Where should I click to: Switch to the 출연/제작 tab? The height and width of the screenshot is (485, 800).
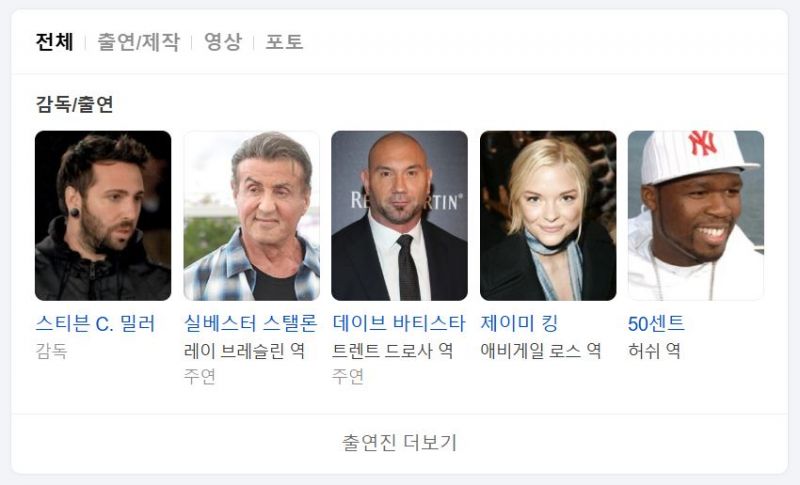pyautogui.click(x=138, y=42)
